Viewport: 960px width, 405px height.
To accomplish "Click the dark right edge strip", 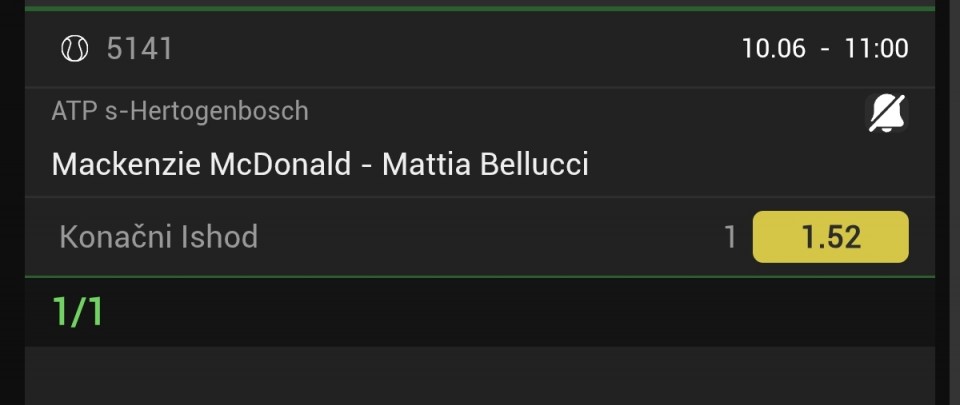I will [947, 202].
